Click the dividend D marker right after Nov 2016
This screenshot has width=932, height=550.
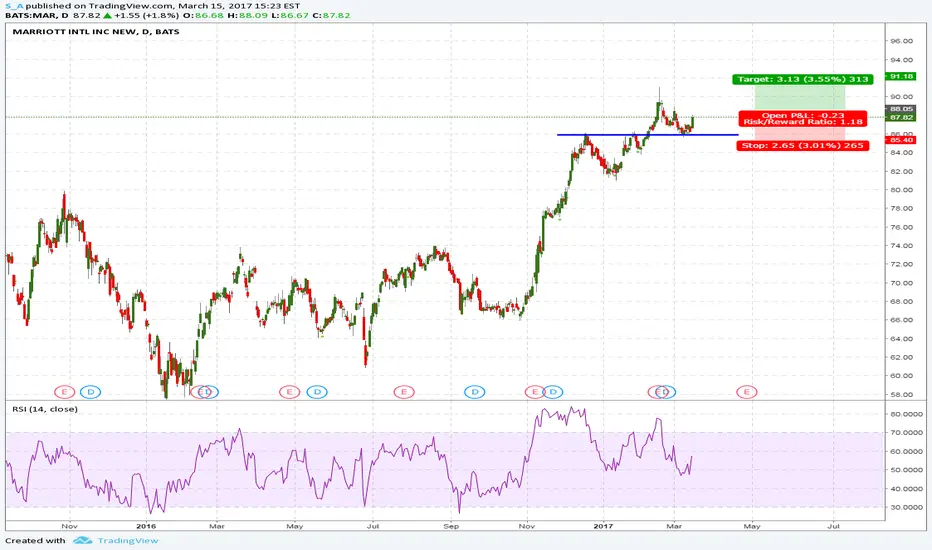(553, 392)
